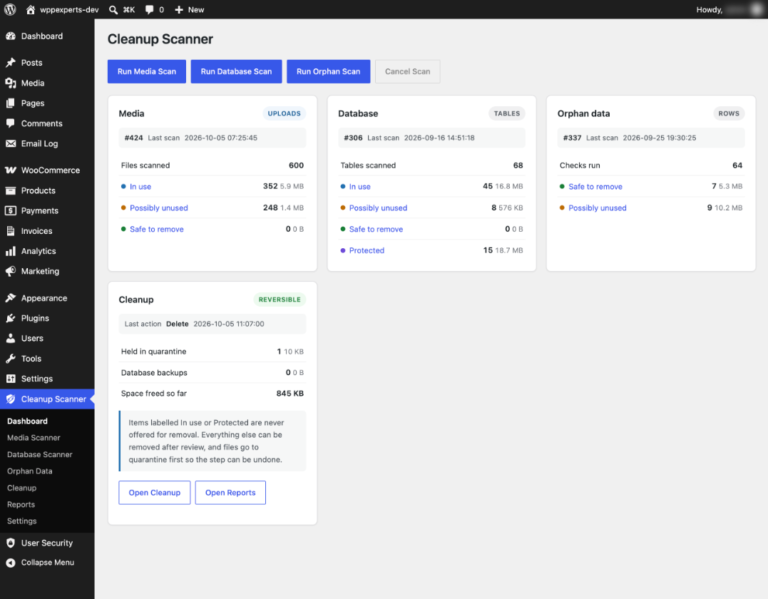Click the Cancel Scan button
This screenshot has height=599, width=768.
click(408, 72)
